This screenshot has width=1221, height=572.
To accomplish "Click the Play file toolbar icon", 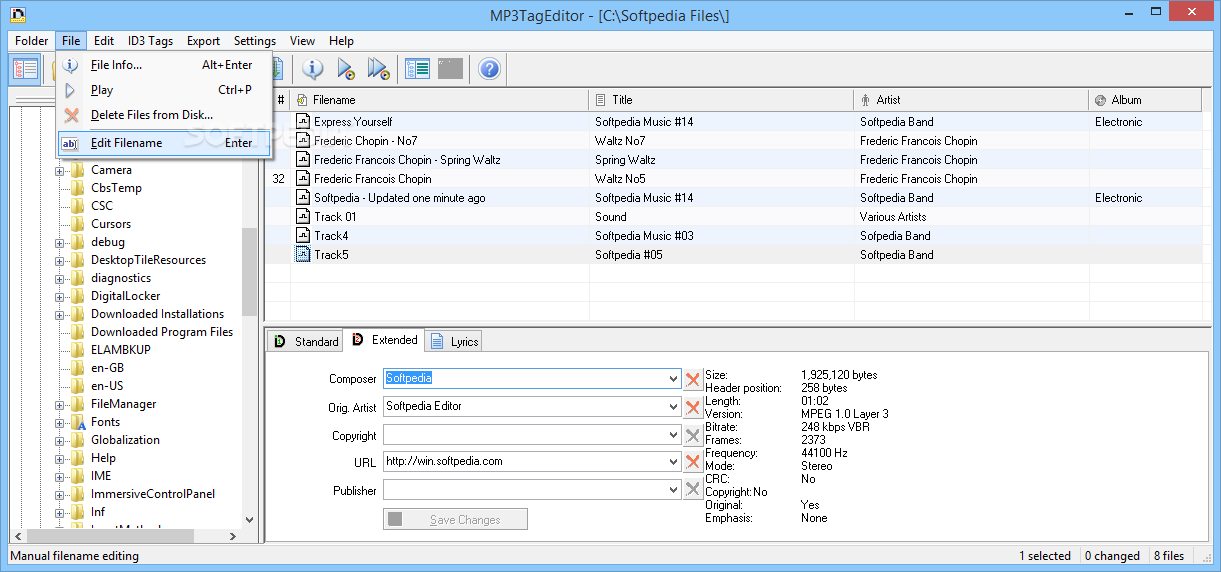I will coord(346,69).
